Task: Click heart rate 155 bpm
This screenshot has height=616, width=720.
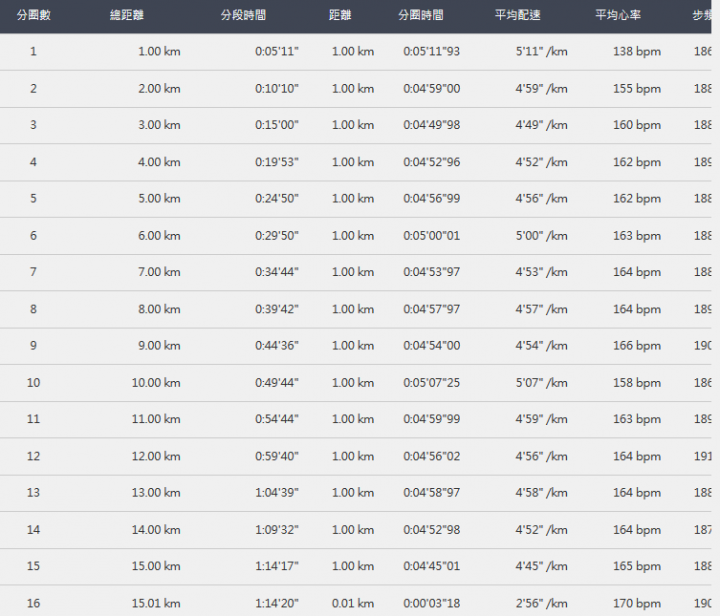Action: pyautogui.click(x=637, y=89)
